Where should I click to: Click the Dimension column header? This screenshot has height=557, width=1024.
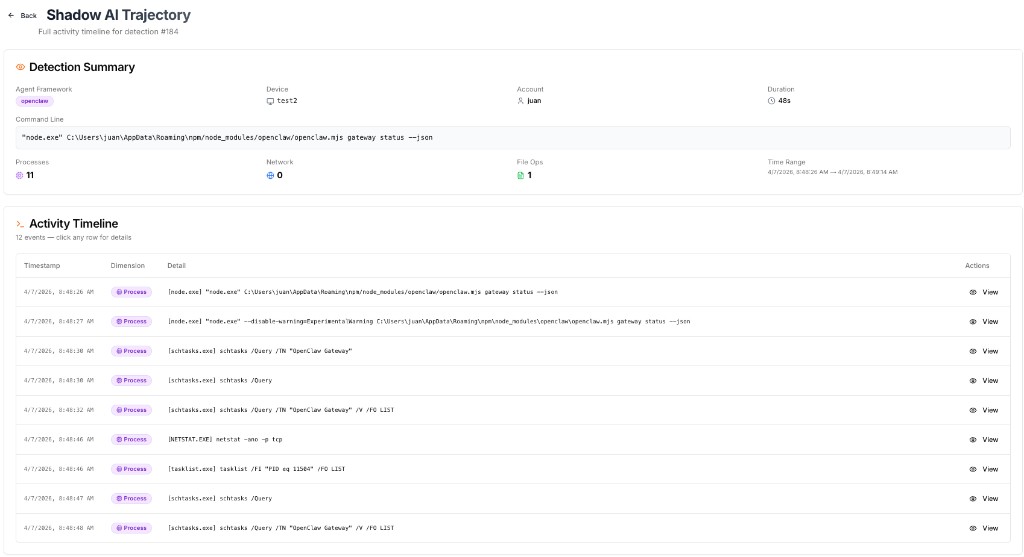pos(128,266)
